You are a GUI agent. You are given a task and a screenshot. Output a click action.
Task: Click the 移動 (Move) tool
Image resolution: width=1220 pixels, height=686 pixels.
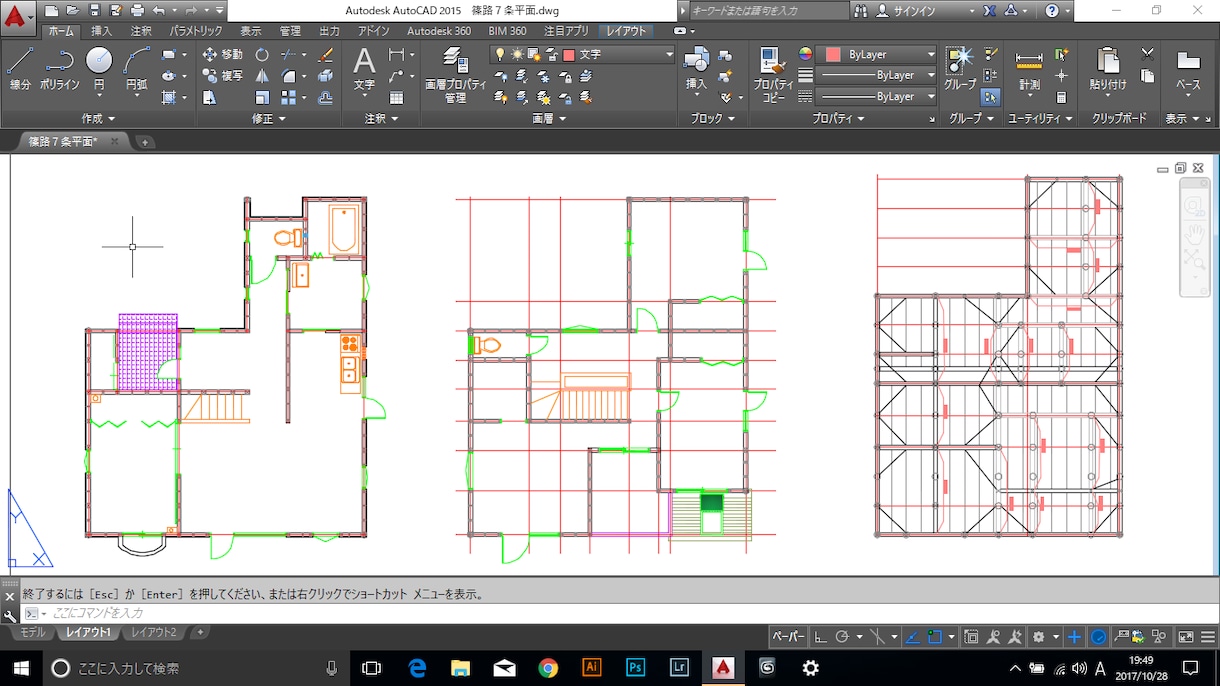(x=222, y=54)
